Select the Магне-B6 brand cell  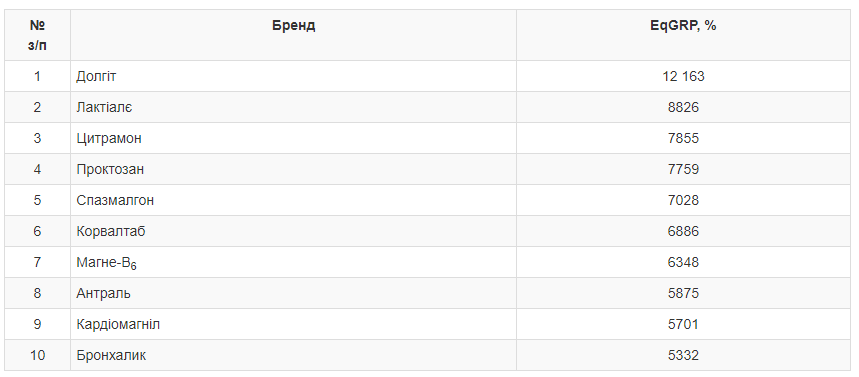pyautogui.click(x=293, y=262)
